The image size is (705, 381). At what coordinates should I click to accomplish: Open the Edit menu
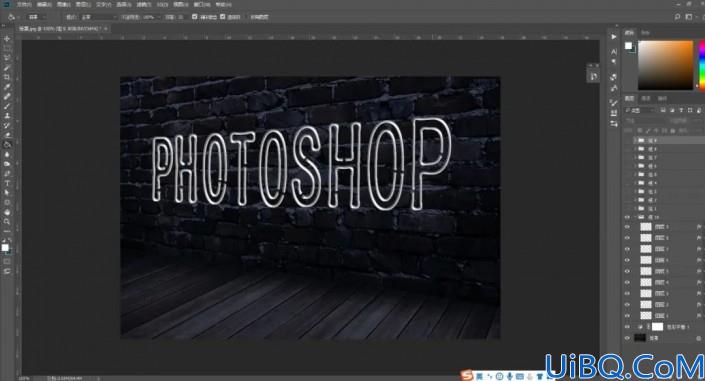44,4
